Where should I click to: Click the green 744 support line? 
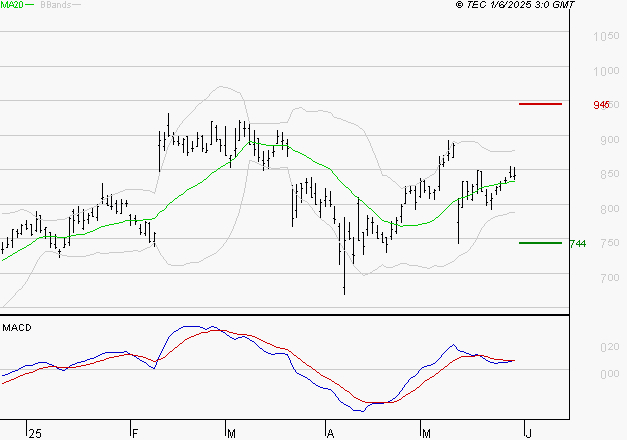(540, 242)
